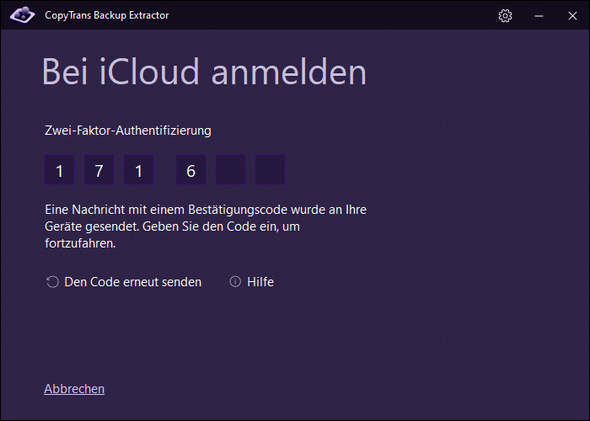Viewport: 590px width, 421px height.
Task: Click the Den Code erneut senden text
Action: (133, 282)
